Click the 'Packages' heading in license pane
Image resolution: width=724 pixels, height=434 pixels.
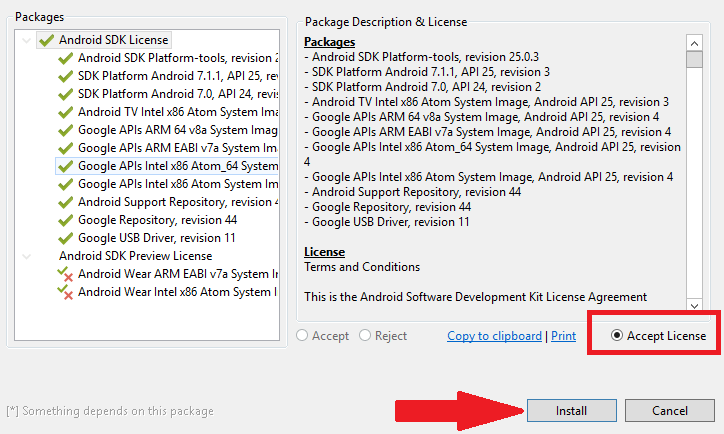[x=329, y=42]
